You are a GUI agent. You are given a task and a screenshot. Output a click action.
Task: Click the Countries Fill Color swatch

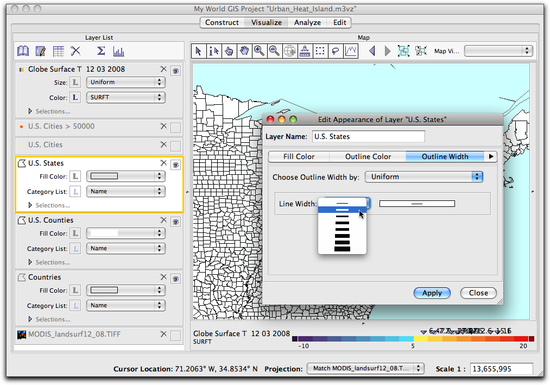[x=104, y=290]
